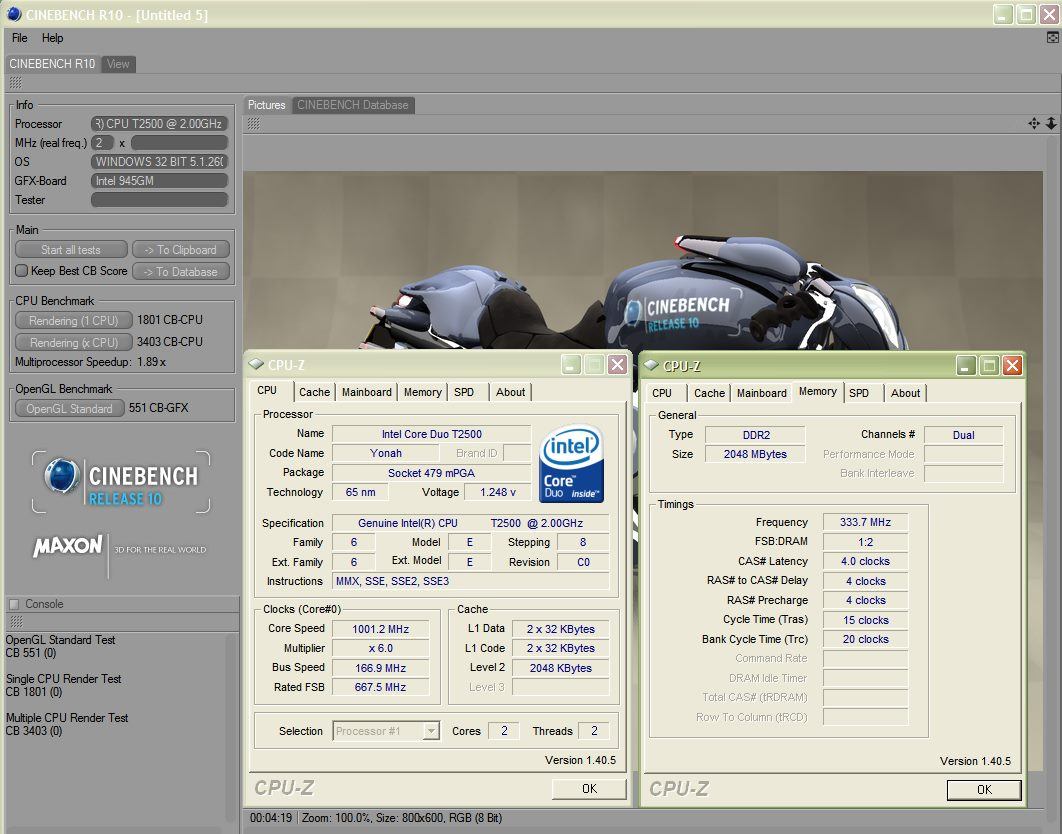Screen dimensions: 1062x834
Task: Select the Pictures tab
Action: coord(266,105)
